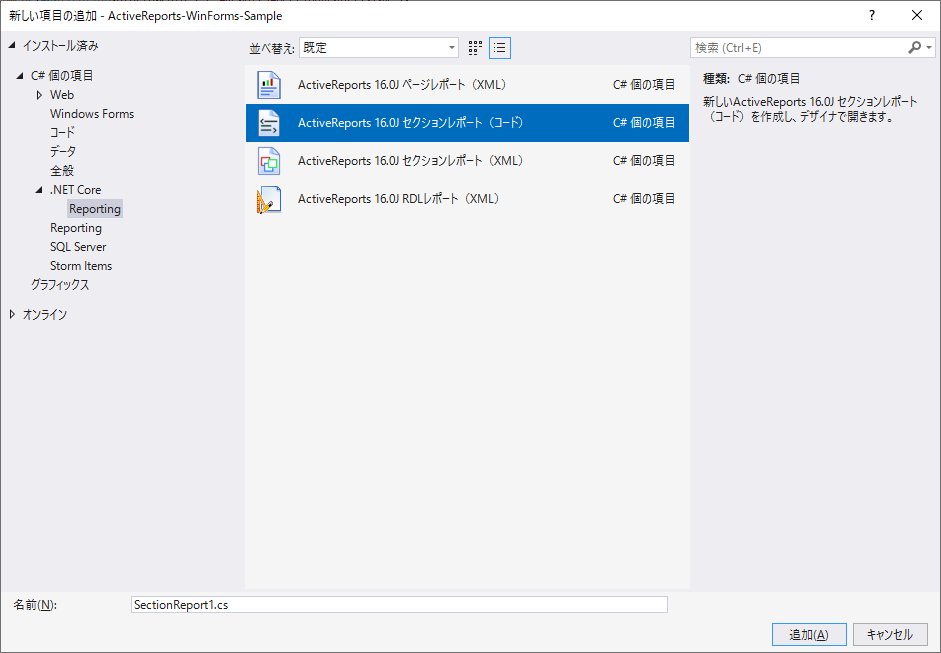Screen dimensions: 941x653
Task: Select ActiveReports 16.0J ページレポート (XML) item text
Action: tap(403, 85)
